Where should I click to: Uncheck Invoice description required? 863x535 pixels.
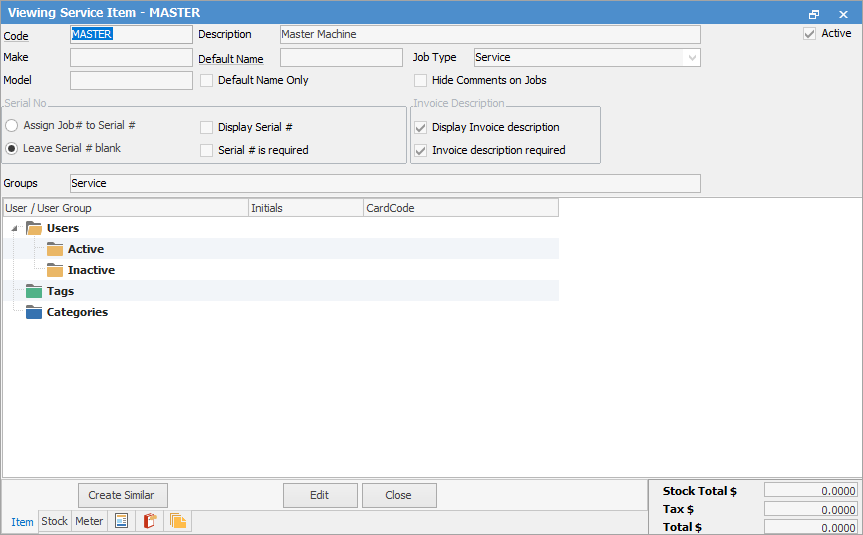pyautogui.click(x=420, y=150)
